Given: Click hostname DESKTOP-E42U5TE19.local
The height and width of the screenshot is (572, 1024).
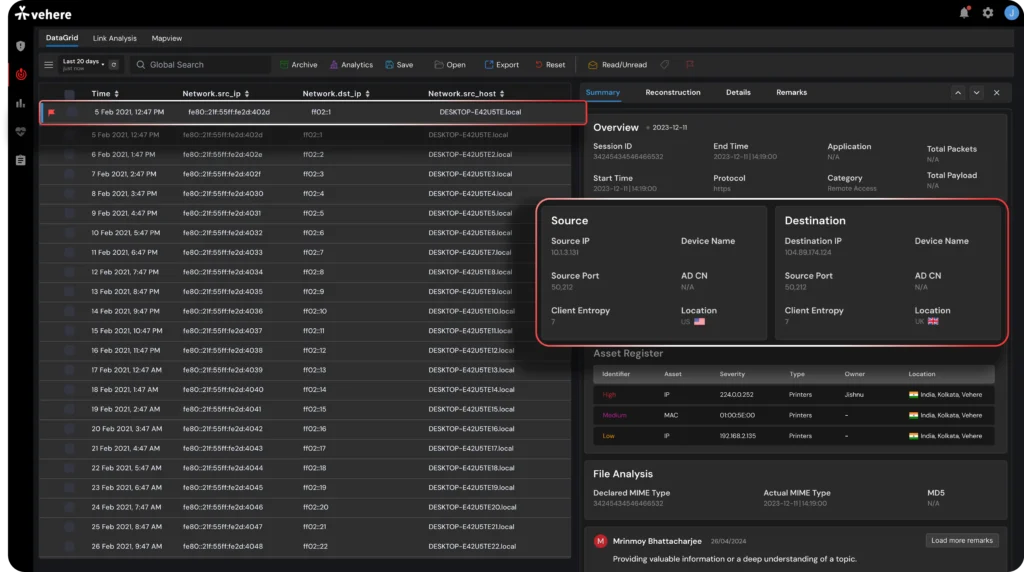Looking at the screenshot, I should click(x=471, y=488).
